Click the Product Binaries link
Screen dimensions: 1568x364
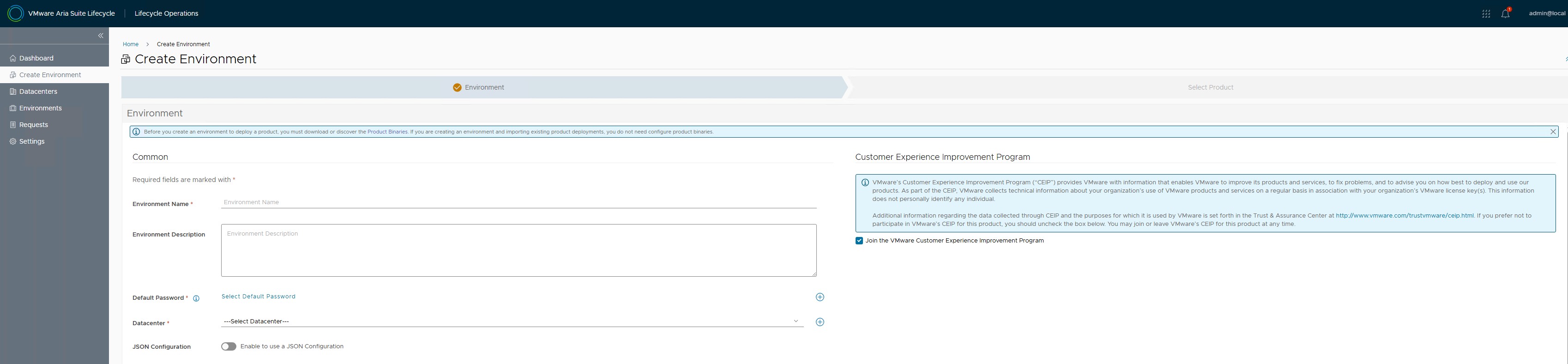coord(387,132)
